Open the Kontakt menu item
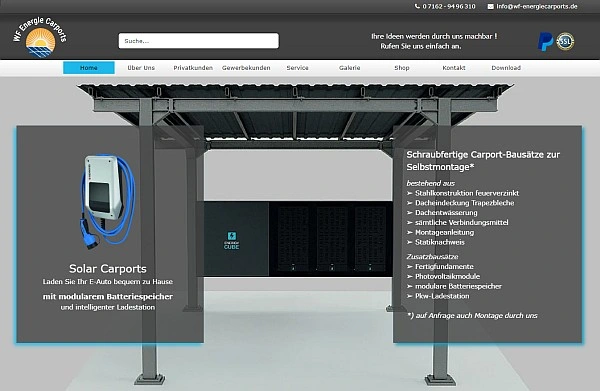600x391 pixels. [454, 68]
